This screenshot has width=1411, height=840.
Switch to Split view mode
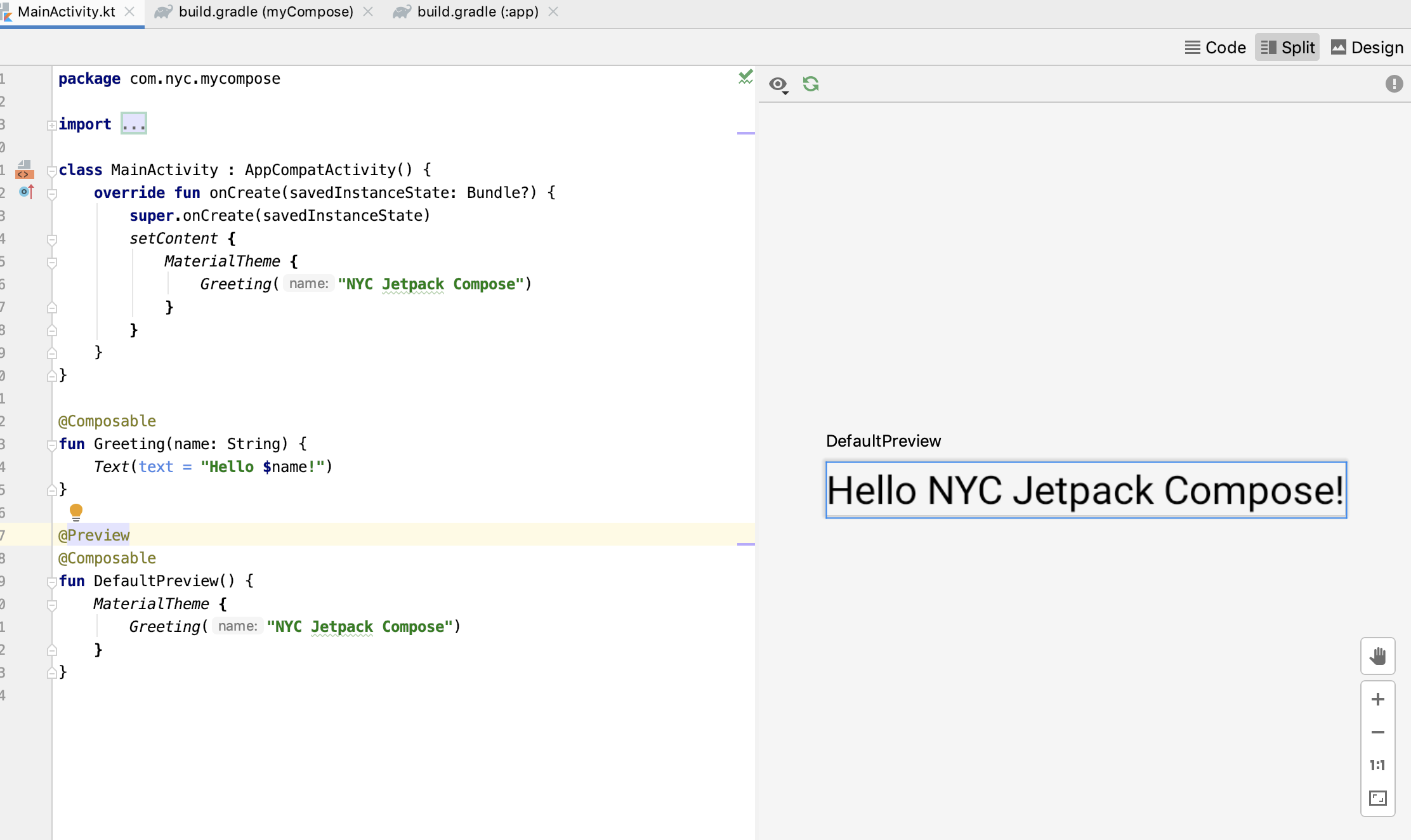pyautogui.click(x=1287, y=48)
